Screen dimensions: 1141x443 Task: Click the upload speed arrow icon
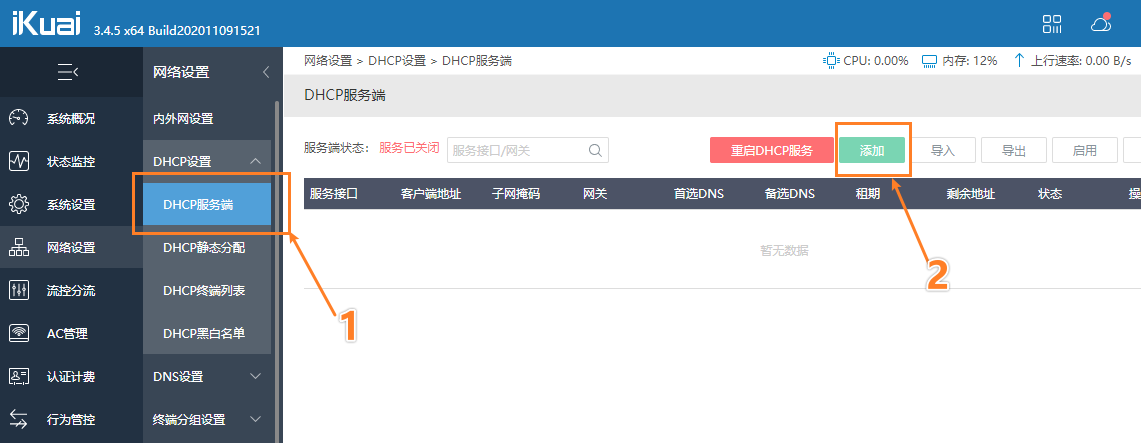1019,60
